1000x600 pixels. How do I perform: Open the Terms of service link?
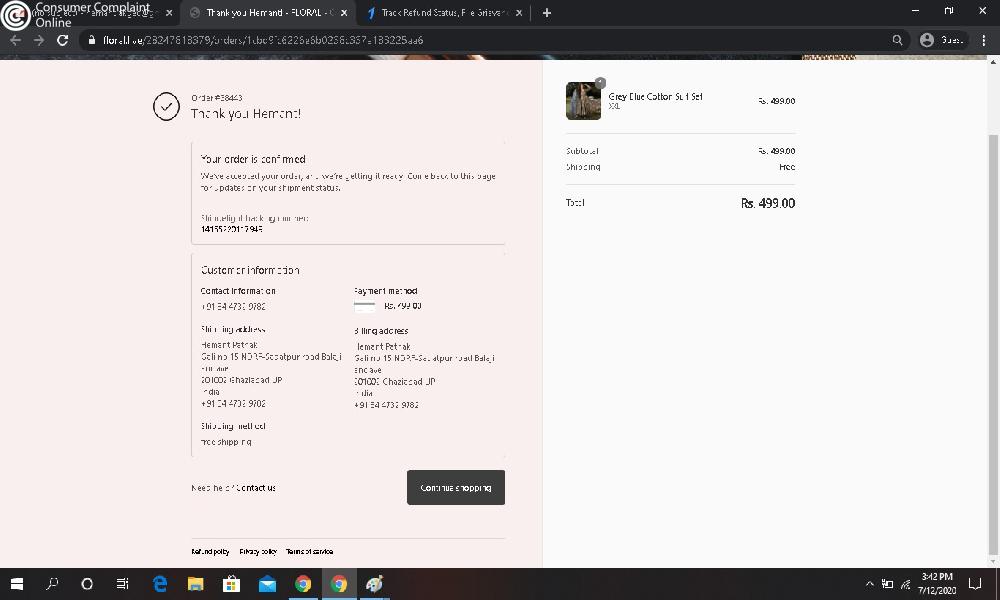309,552
